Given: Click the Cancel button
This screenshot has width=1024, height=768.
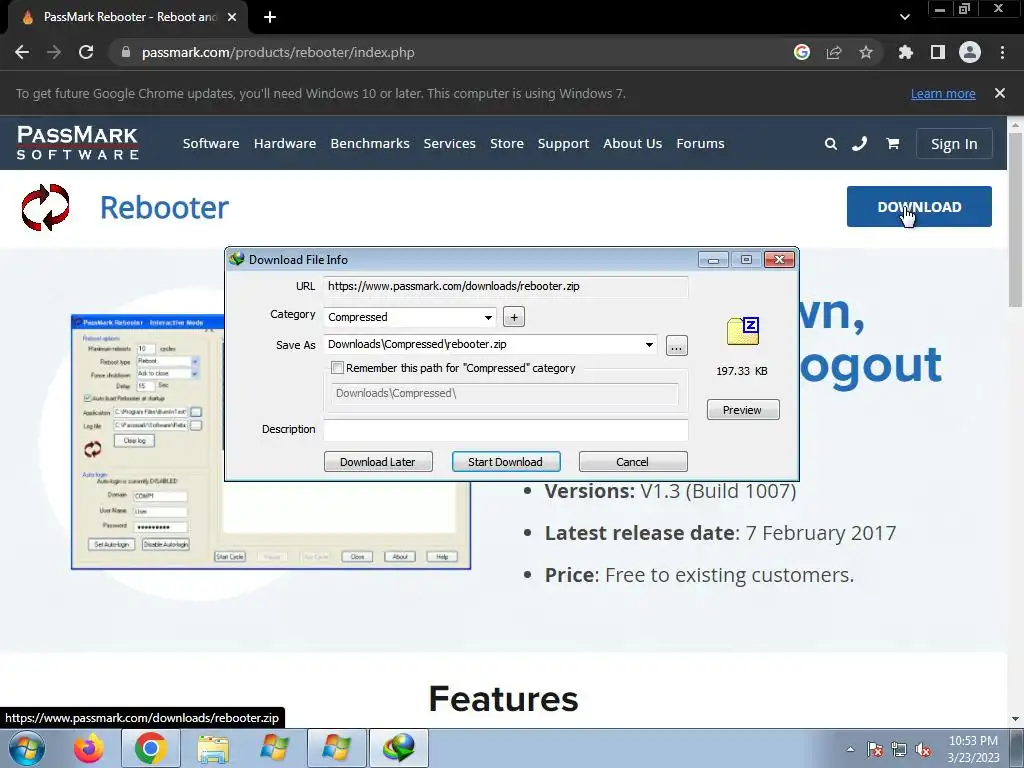Looking at the screenshot, I should [x=633, y=462].
